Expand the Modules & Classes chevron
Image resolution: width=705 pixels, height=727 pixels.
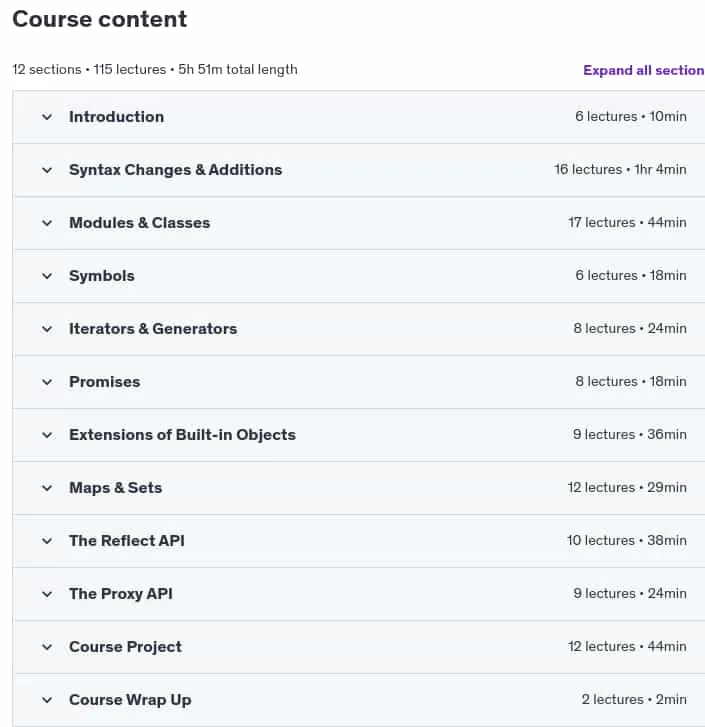pos(47,223)
